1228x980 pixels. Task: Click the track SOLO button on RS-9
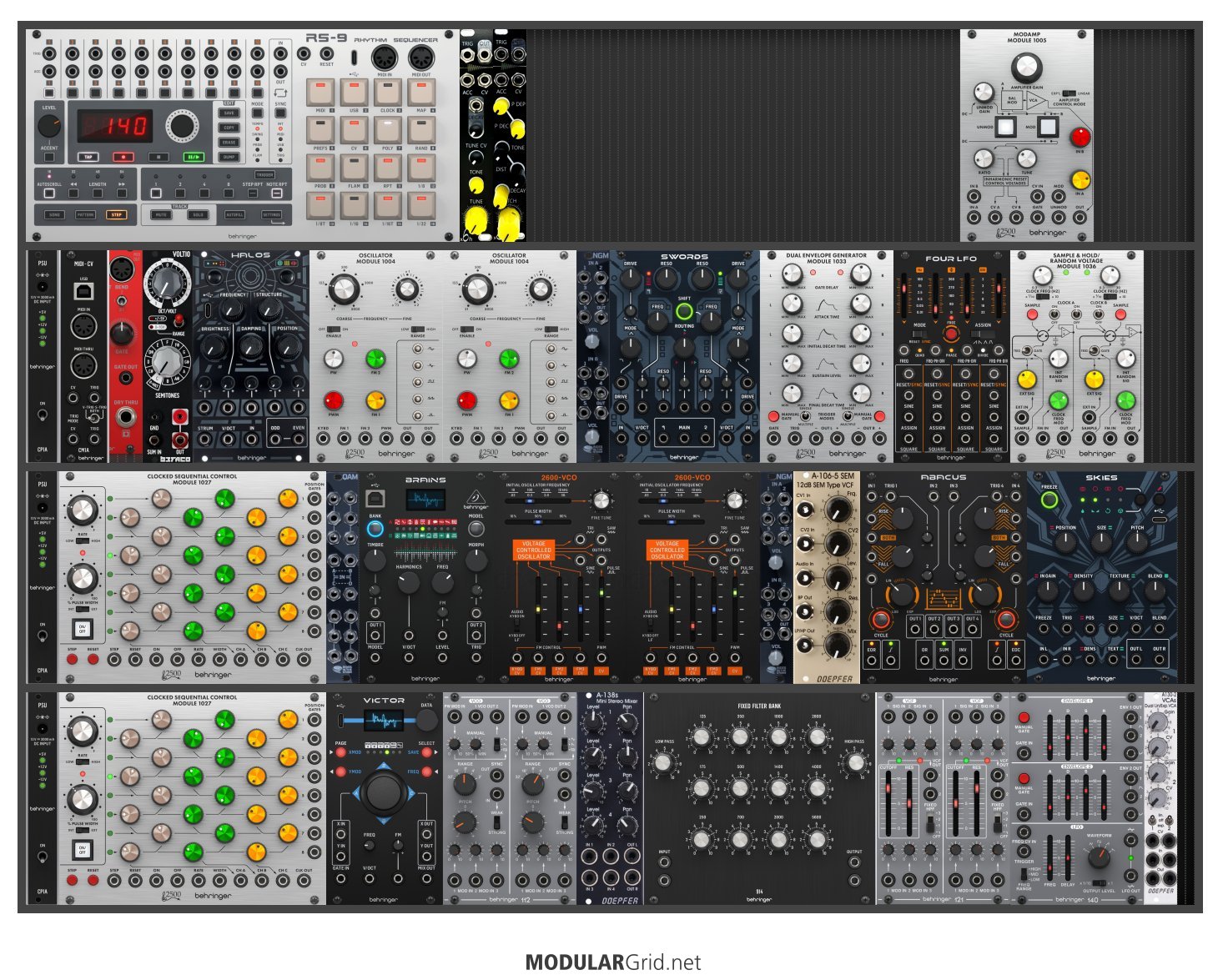pos(198,215)
